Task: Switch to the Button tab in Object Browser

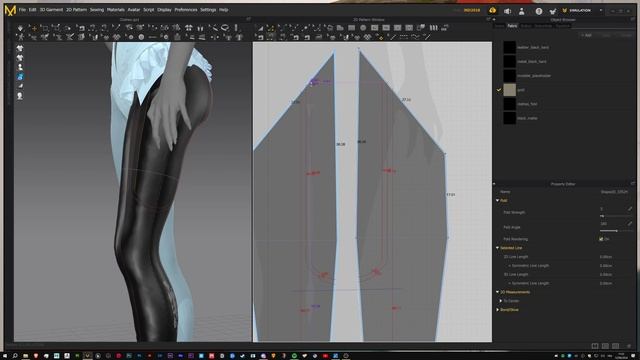Action: click(526, 26)
